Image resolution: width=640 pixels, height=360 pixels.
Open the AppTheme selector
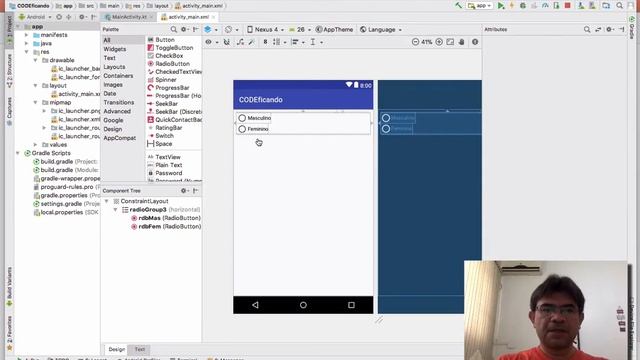coord(334,29)
